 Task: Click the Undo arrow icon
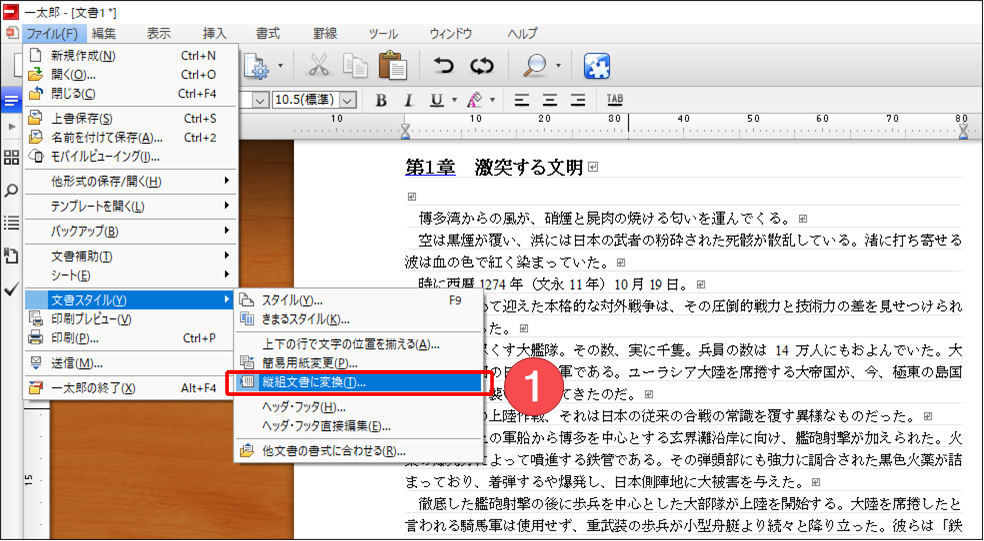pos(444,66)
